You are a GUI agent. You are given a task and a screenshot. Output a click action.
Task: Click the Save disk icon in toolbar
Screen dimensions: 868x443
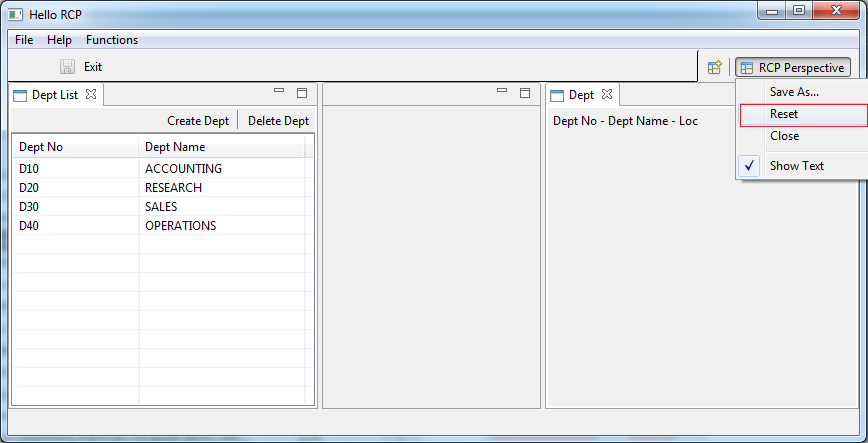[68, 67]
